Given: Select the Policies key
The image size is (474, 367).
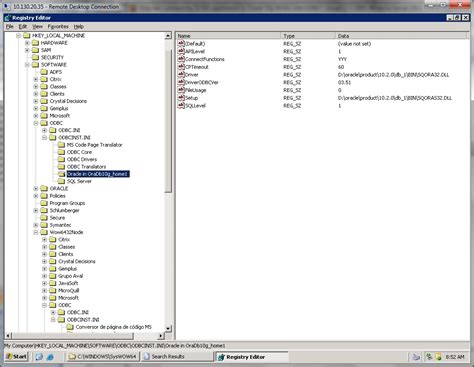Looking at the screenshot, I should [x=57, y=196].
